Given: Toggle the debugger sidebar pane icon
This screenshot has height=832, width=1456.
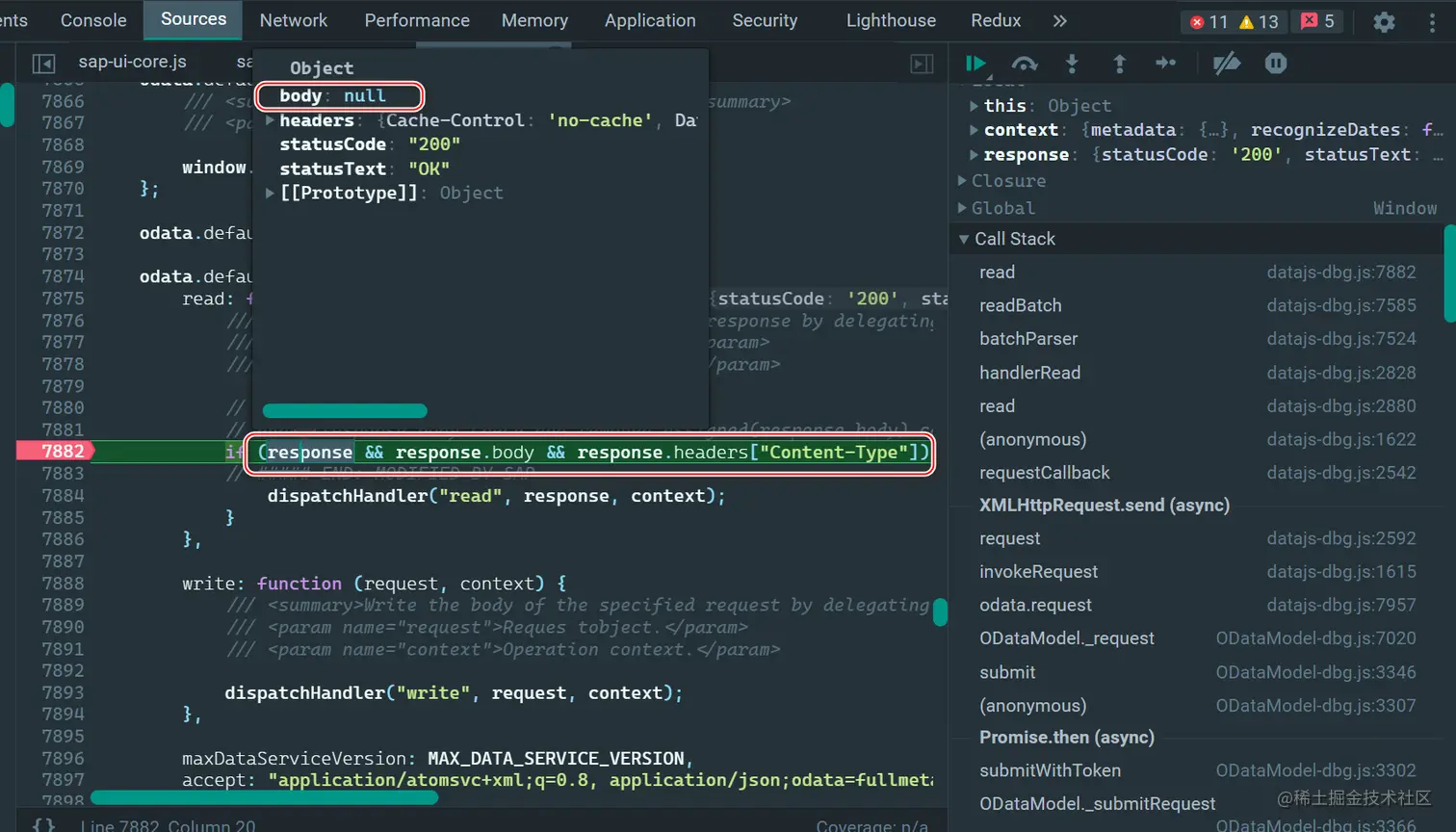Looking at the screenshot, I should tap(922, 64).
